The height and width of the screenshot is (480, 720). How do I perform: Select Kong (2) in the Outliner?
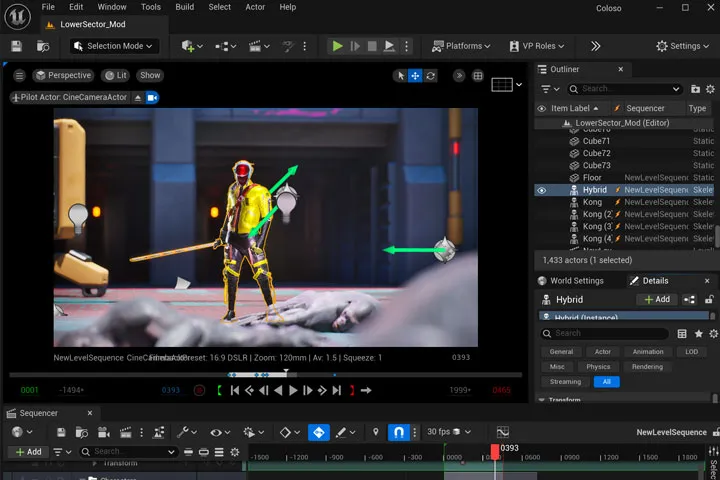point(597,215)
